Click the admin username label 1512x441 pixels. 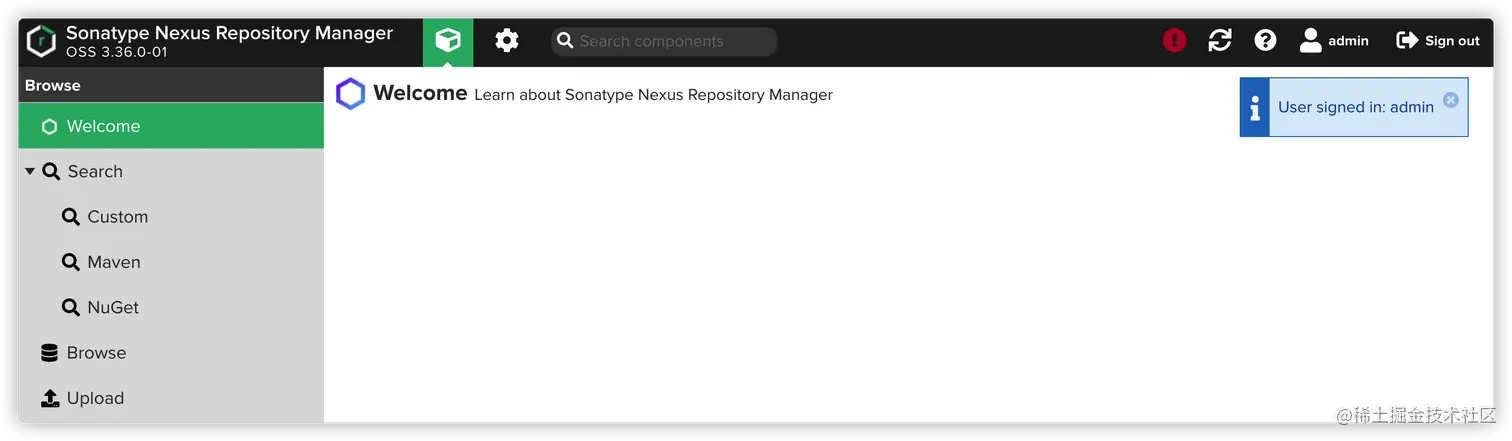(x=1348, y=41)
